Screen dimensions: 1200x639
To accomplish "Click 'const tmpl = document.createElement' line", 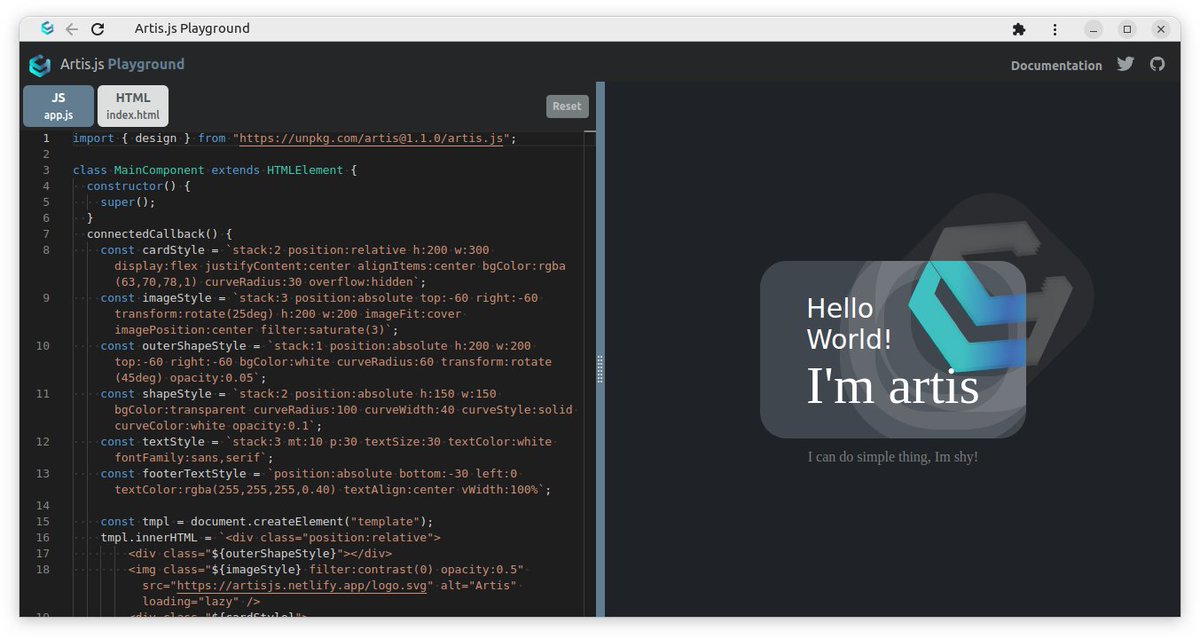I will (267, 522).
